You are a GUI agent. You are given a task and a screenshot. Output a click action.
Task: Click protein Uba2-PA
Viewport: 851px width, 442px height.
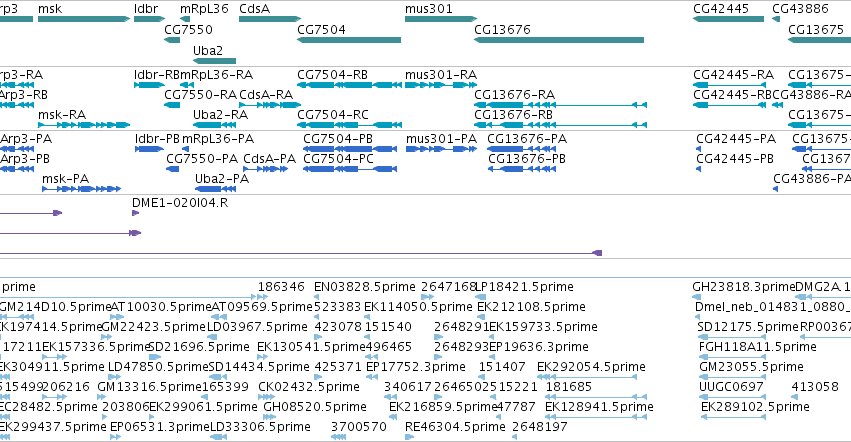click(215, 189)
